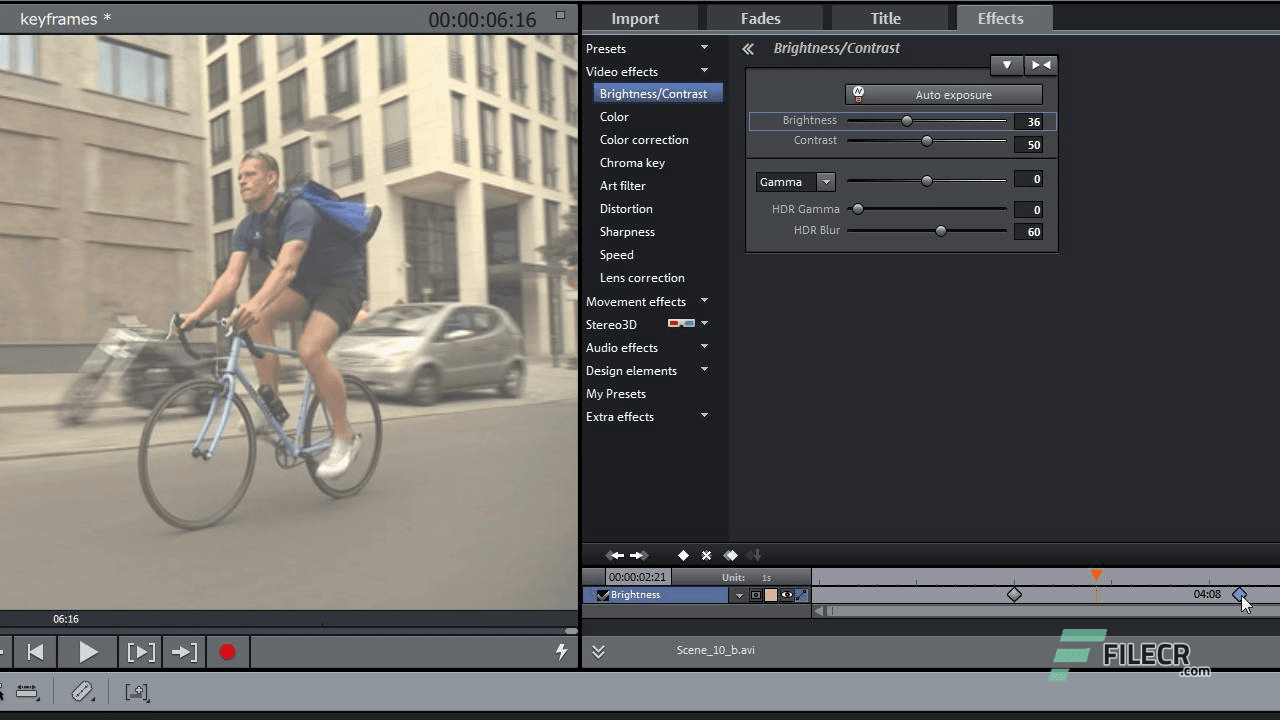Click the copy all keyframes icon
Screen dimensions: 1280x720
(731, 555)
